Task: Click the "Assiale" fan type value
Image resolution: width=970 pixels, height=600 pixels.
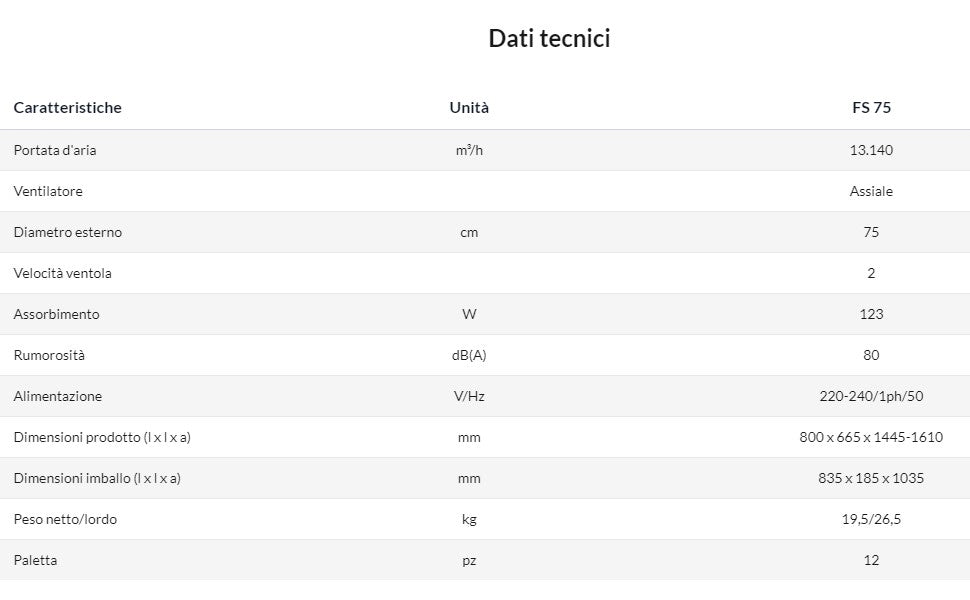Action: (x=871, y=191)
